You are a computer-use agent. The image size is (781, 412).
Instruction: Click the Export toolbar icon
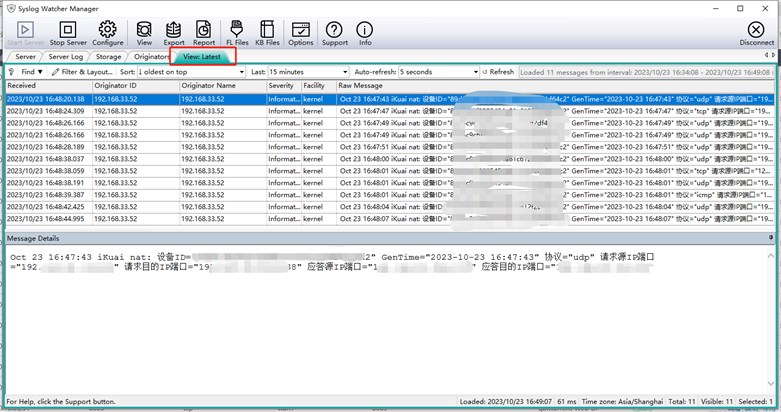click(x=174, y=33)
